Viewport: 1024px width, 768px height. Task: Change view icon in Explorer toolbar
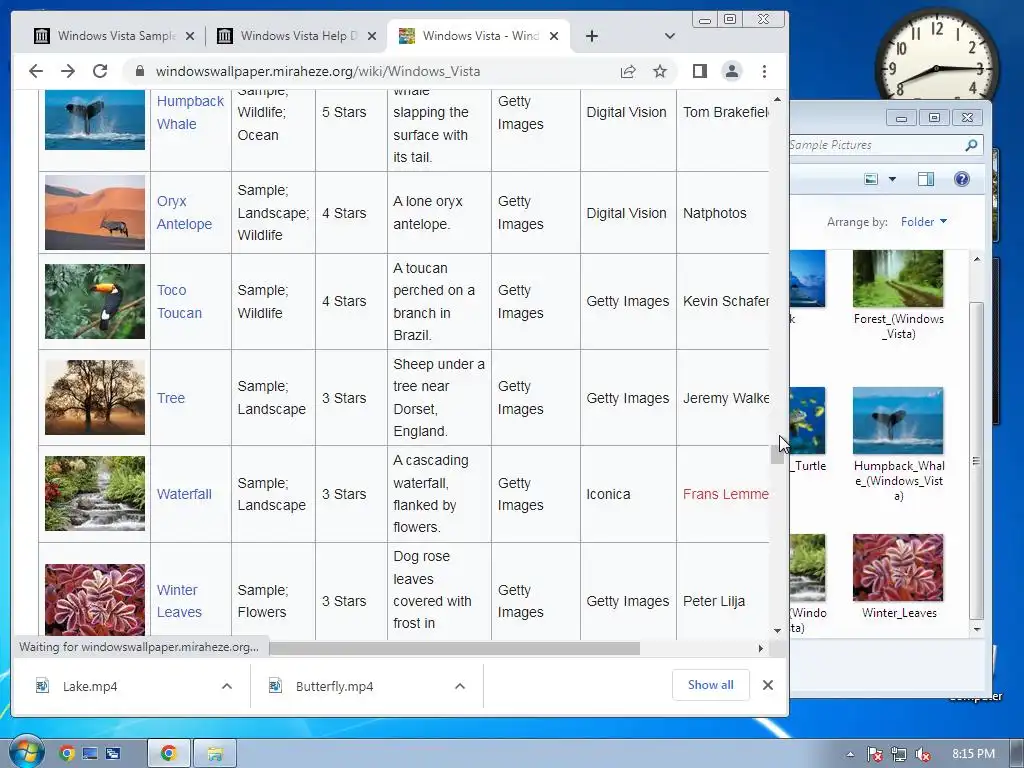pyautogui.click(x=871, y=179)
